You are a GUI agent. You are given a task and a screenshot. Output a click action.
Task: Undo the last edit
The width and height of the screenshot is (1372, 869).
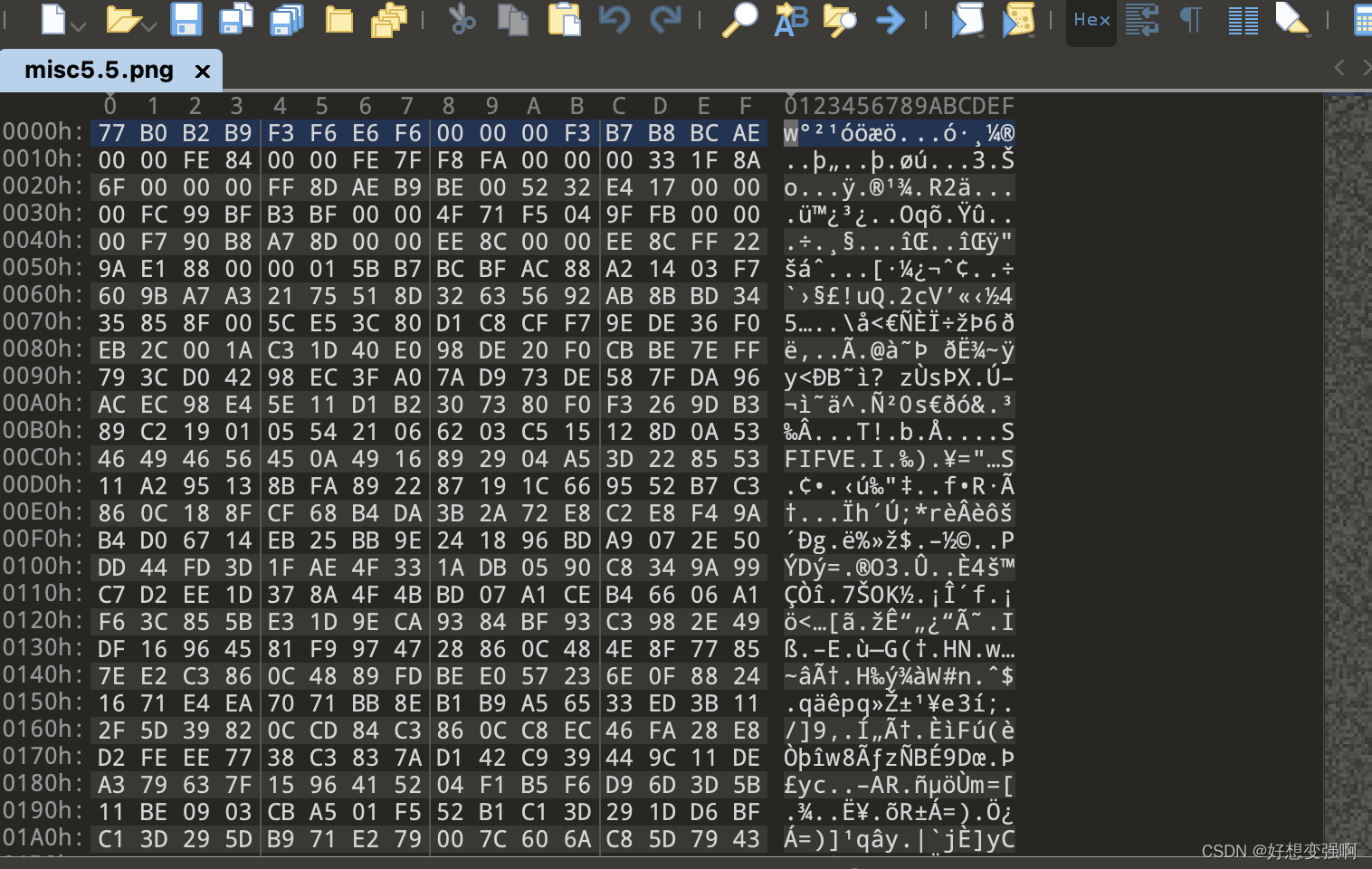615,19
